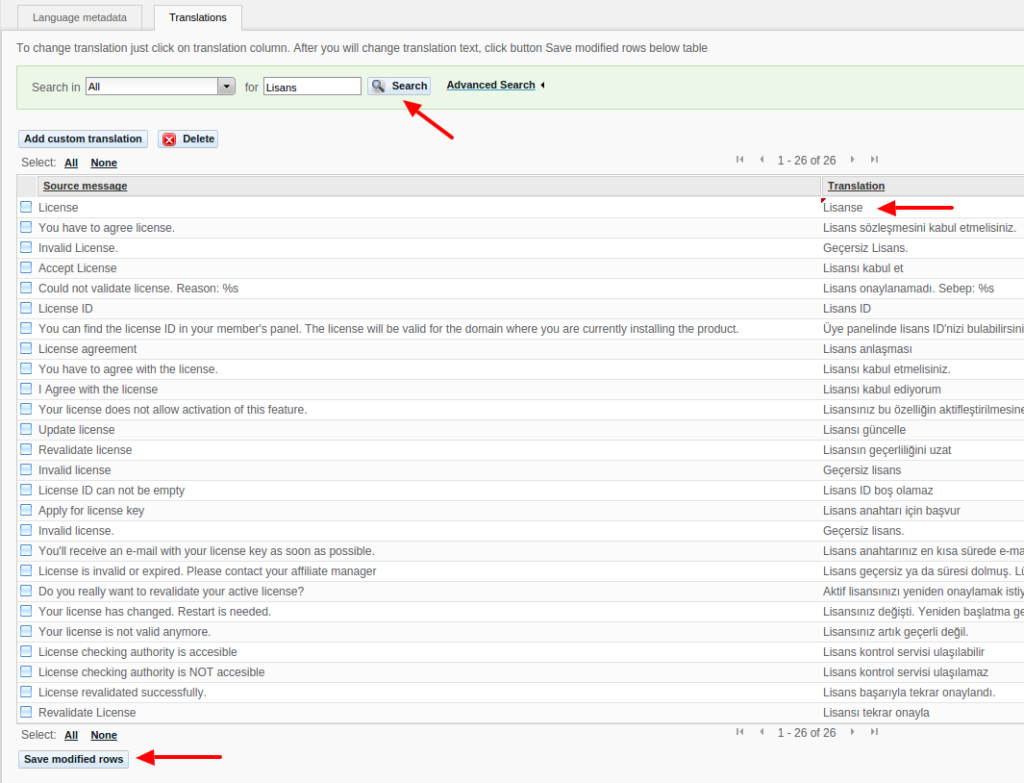Viewport: 1024px width, 783px height.
Task: Tick the Revalidate License row checkbox
Action: (x=25, y=712)
